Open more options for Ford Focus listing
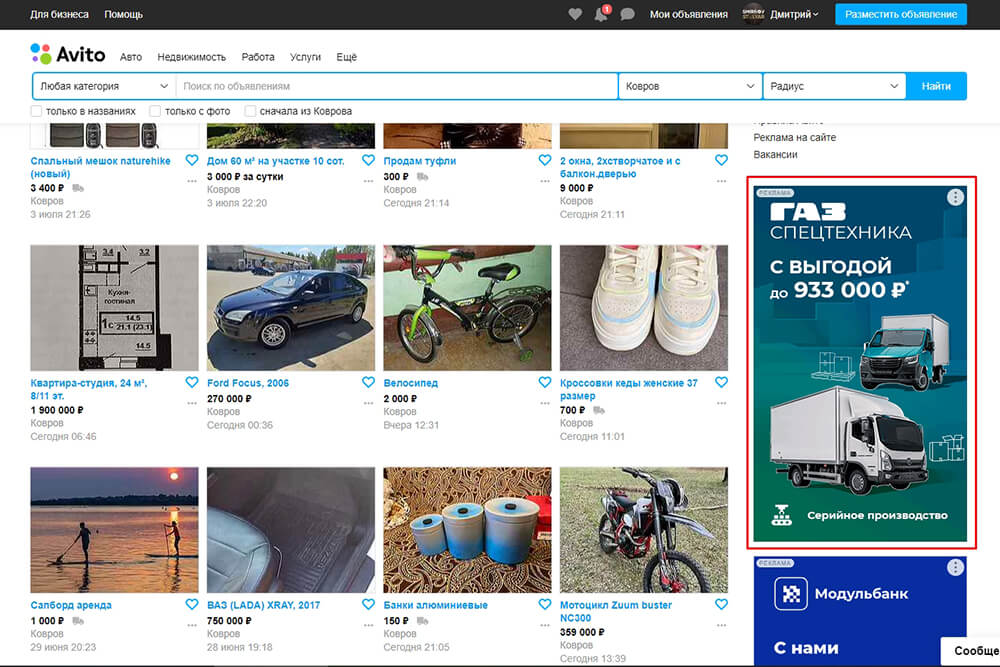This screenshot has width=1000, height=667. click(x=368, y=403)
